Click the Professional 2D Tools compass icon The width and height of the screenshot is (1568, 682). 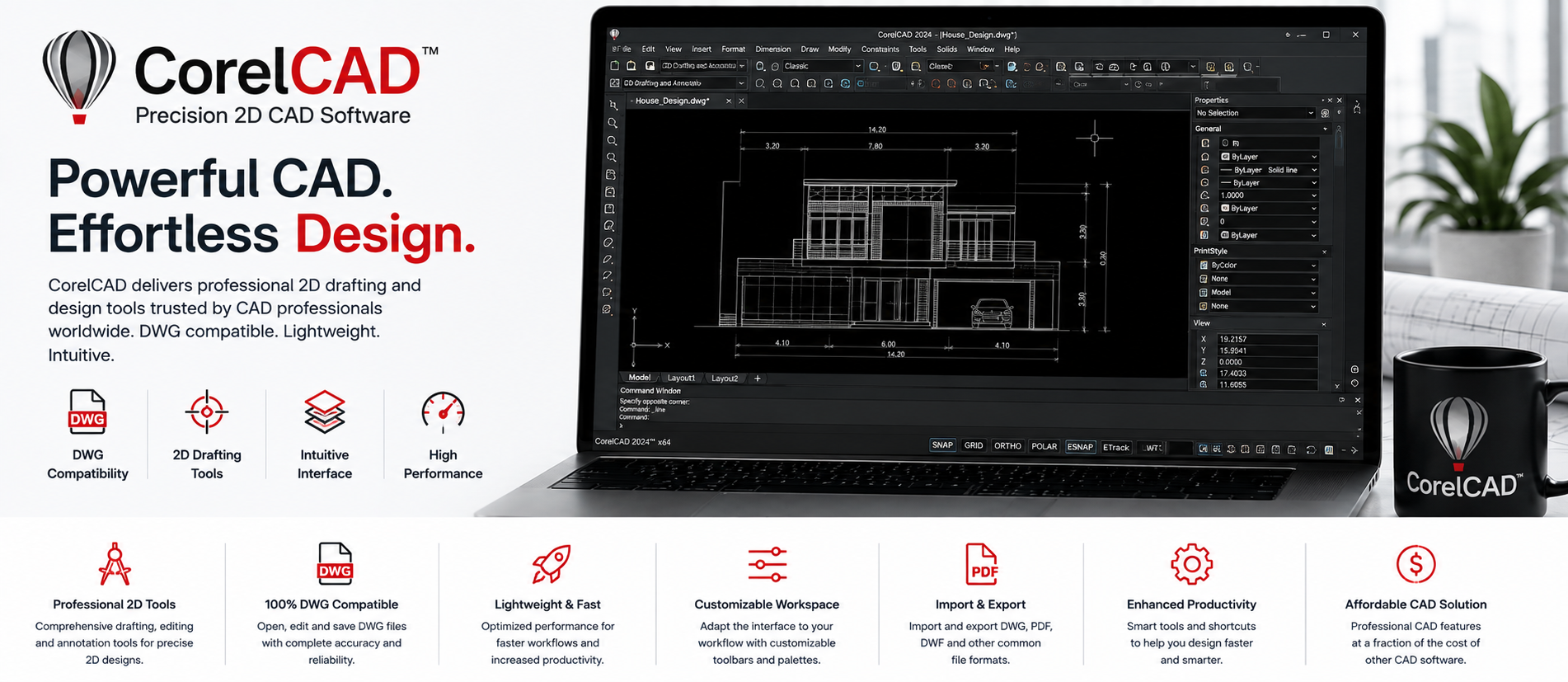115,564
